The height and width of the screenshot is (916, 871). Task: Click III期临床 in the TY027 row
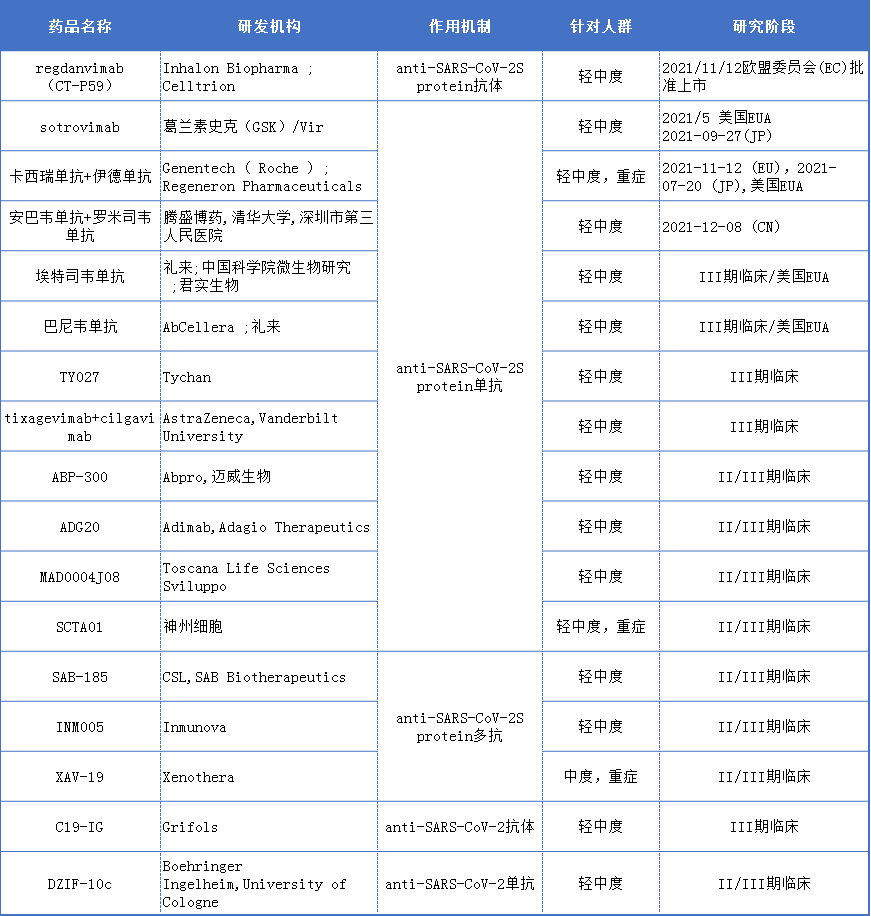(764, 377)
